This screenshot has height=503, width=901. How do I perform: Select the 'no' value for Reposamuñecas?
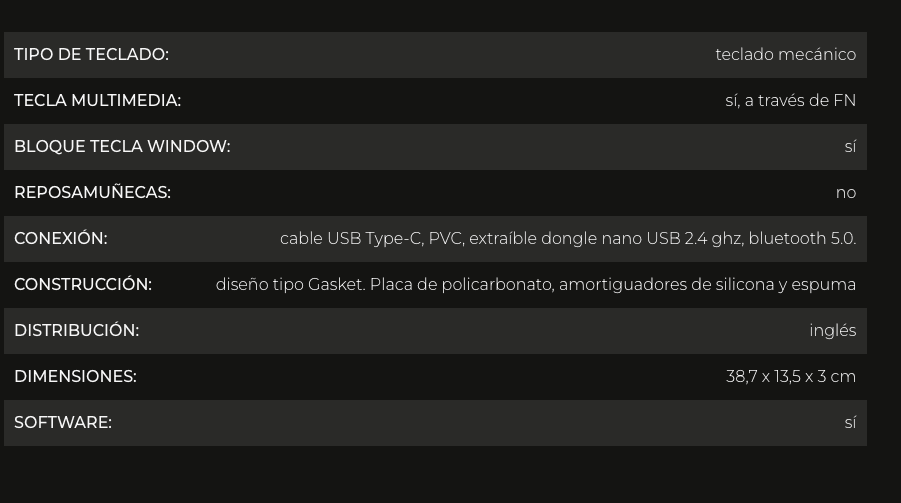(x=846, y=193)
